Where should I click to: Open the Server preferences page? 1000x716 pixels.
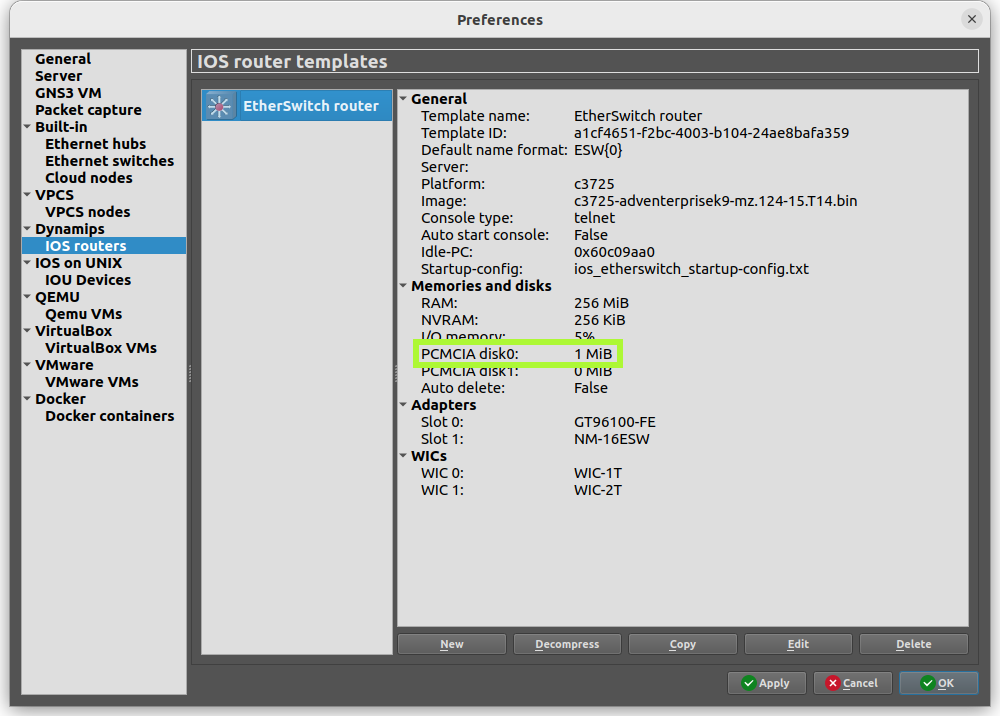point(58,76)
